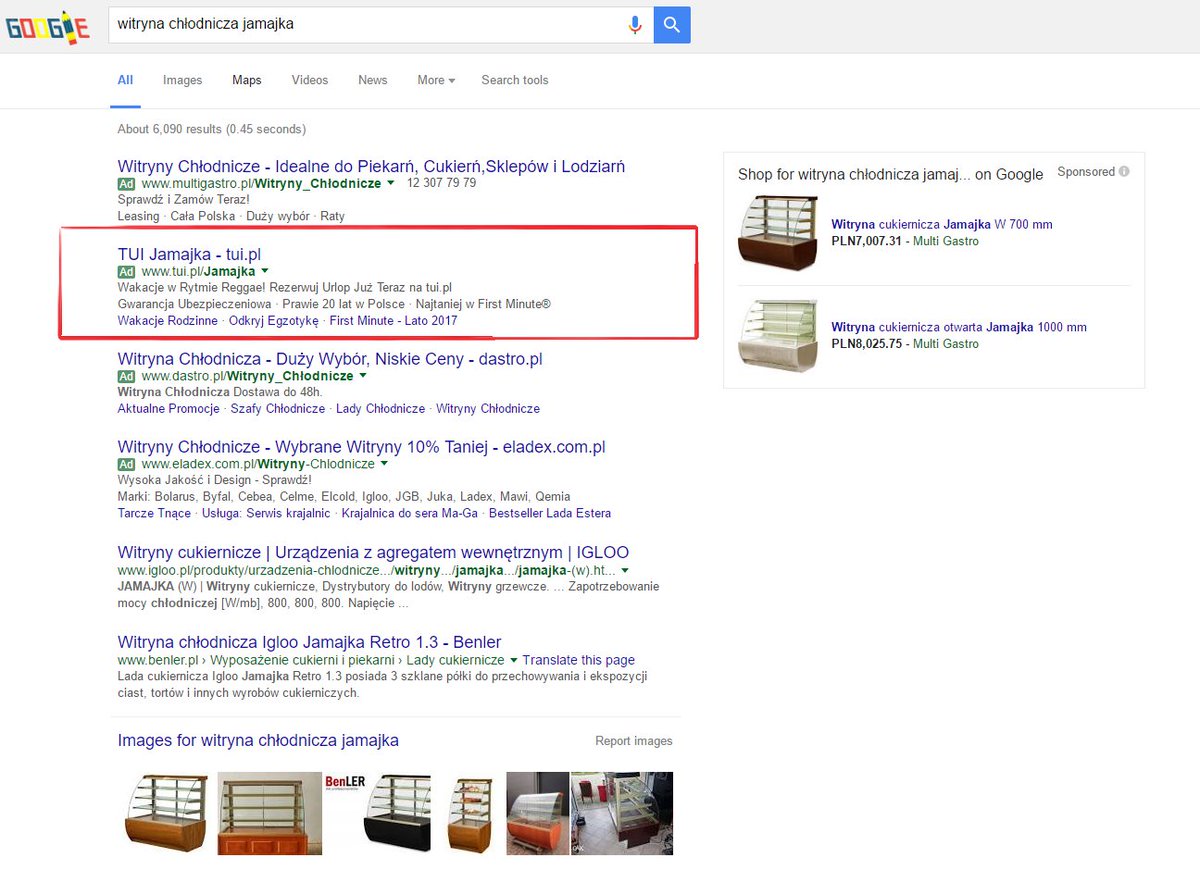Open the TUI Jamajka - tui.pl ad
The image size is (1200, 870).
pyautogui.click(x=189, y=254)
